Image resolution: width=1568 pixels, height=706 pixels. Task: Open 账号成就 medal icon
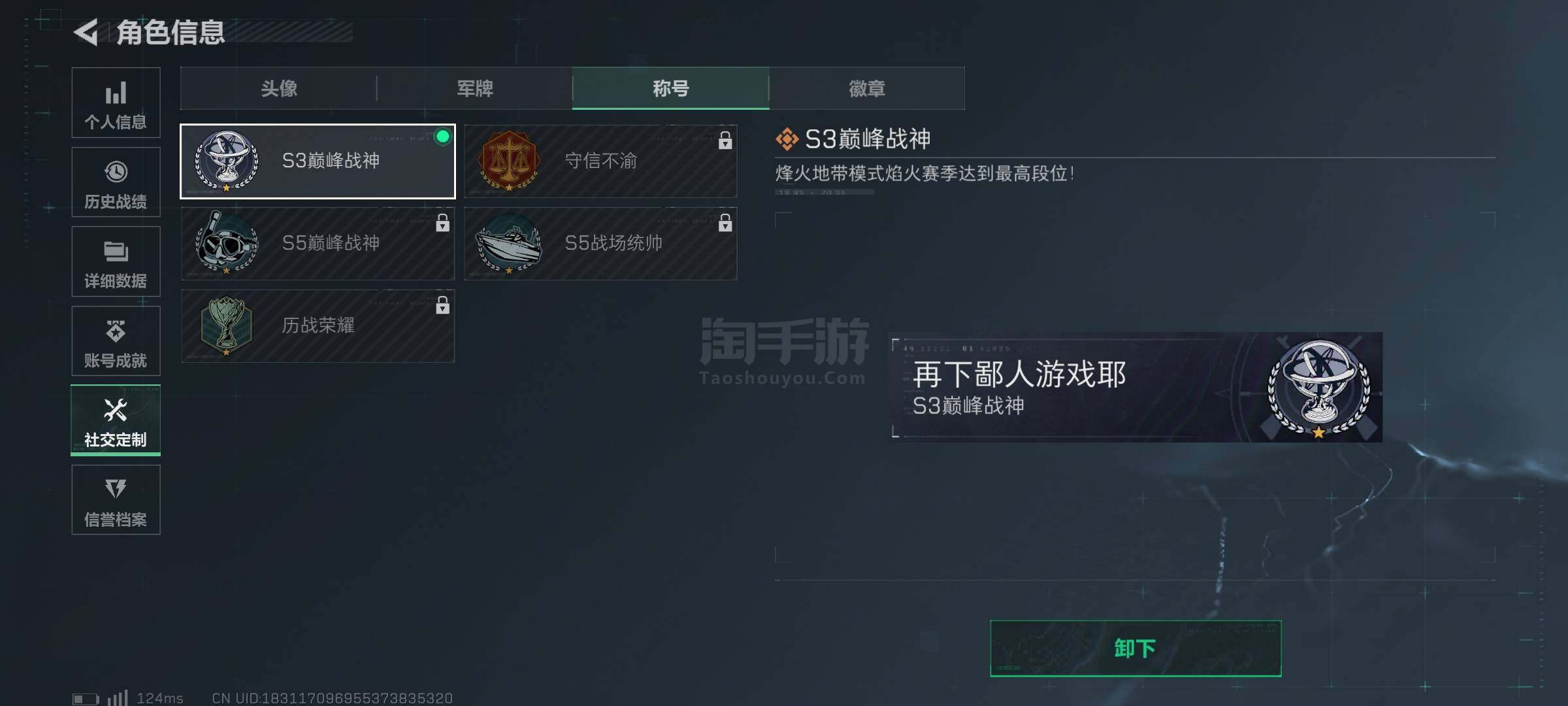[x=116, y=331]
